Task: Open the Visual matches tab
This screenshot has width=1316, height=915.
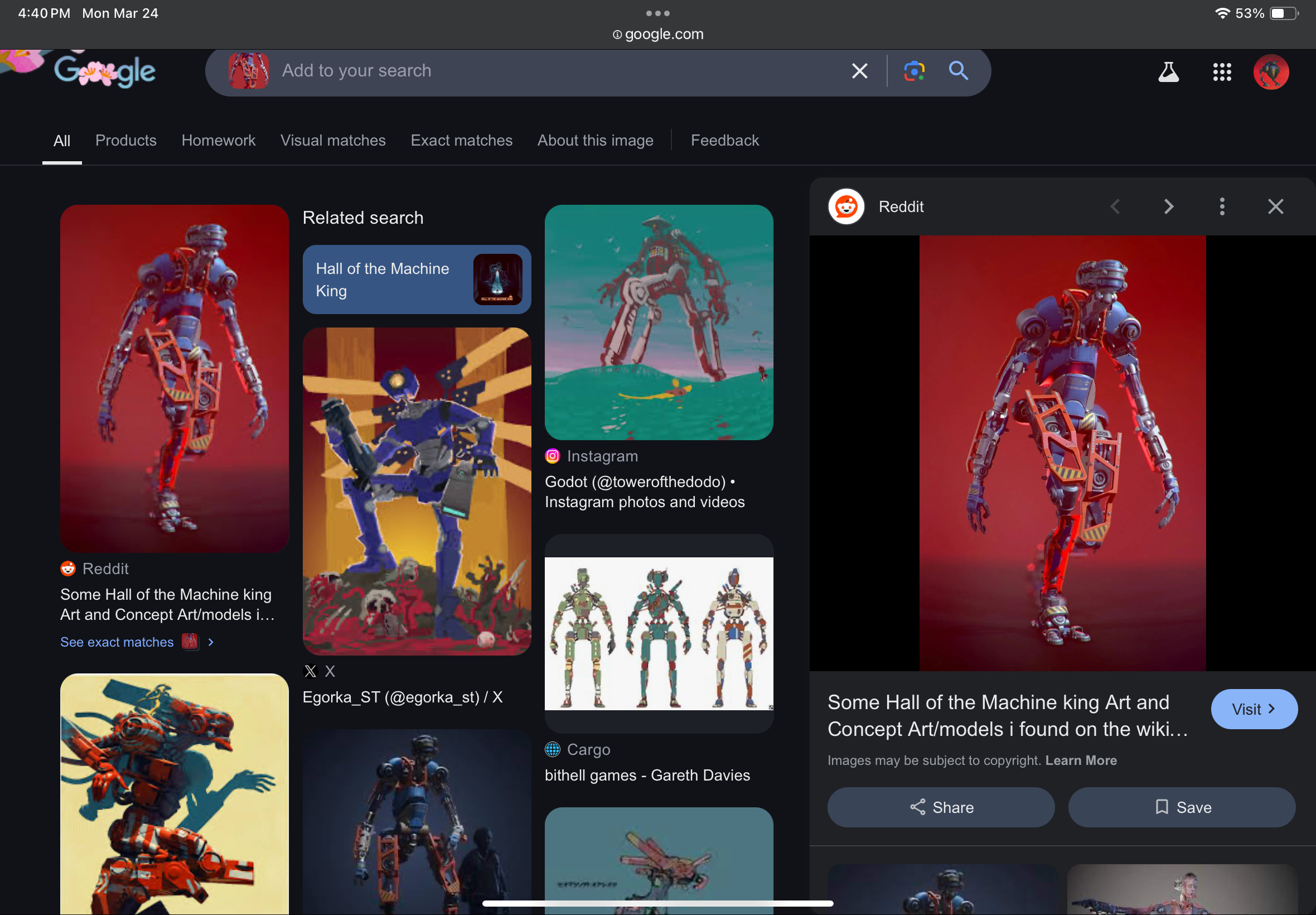Action: [x=333, y=141]
